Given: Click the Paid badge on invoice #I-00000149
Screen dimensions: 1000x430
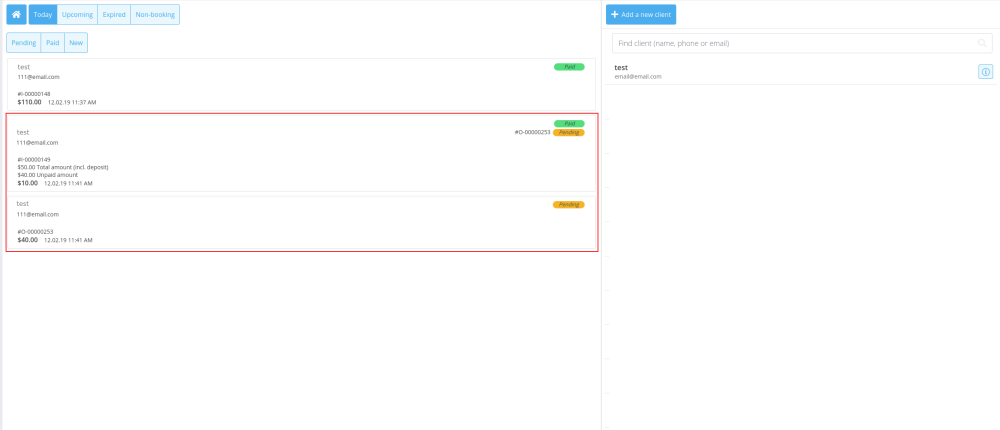Looking at the screenshot, I should pyautogui.click(x=568, y=123).
